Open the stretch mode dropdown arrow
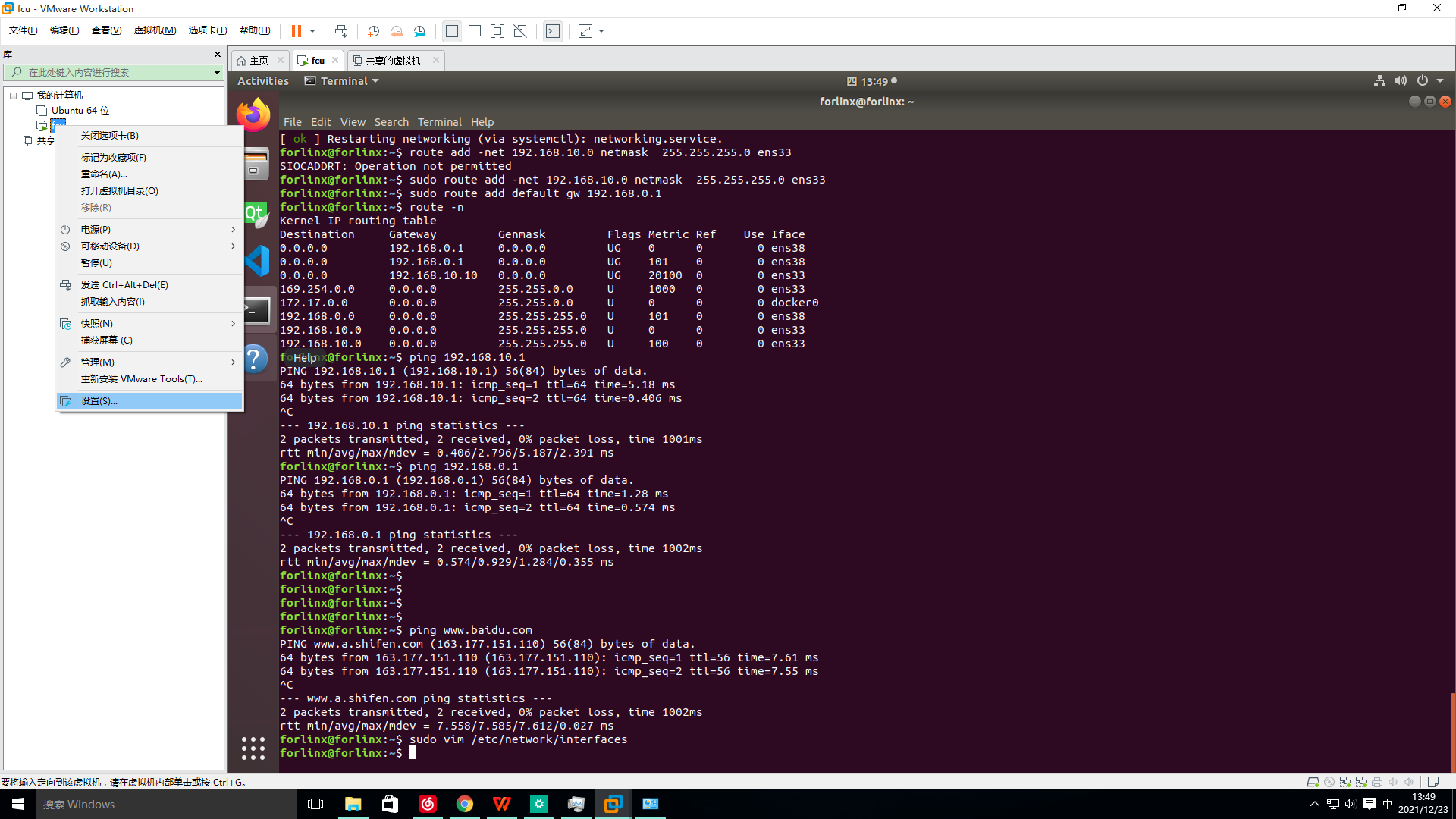 (601, 31)
